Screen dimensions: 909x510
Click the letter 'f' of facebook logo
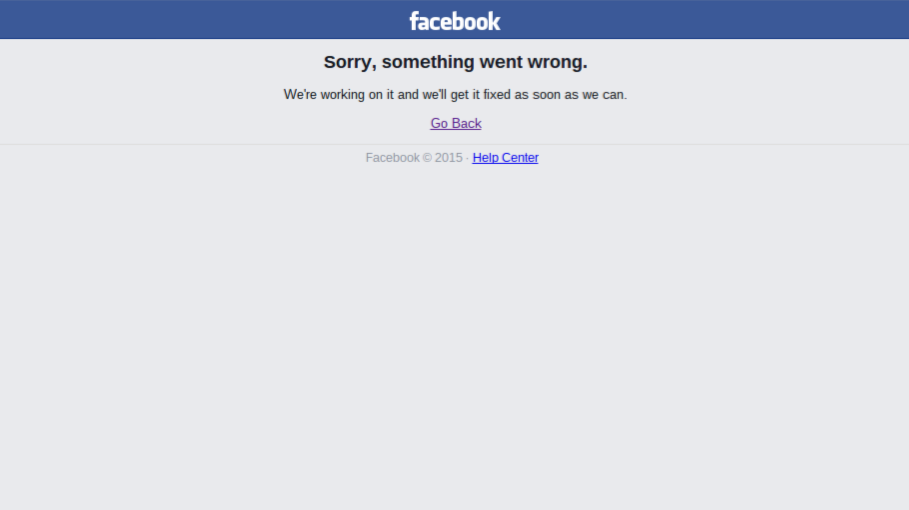[414, 21]
